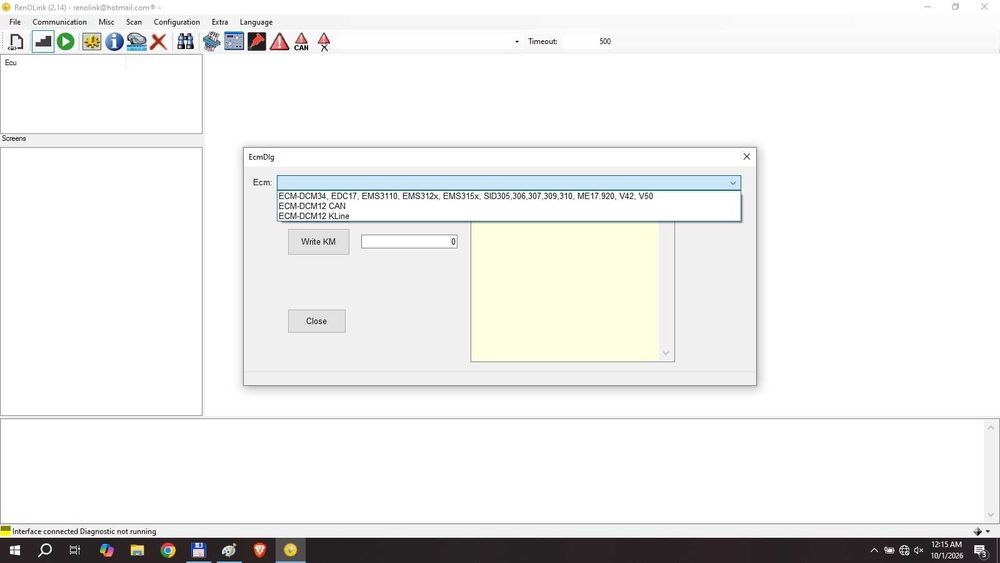
Task: Open the Configuration menu
Action: click(x=177, y=22)
